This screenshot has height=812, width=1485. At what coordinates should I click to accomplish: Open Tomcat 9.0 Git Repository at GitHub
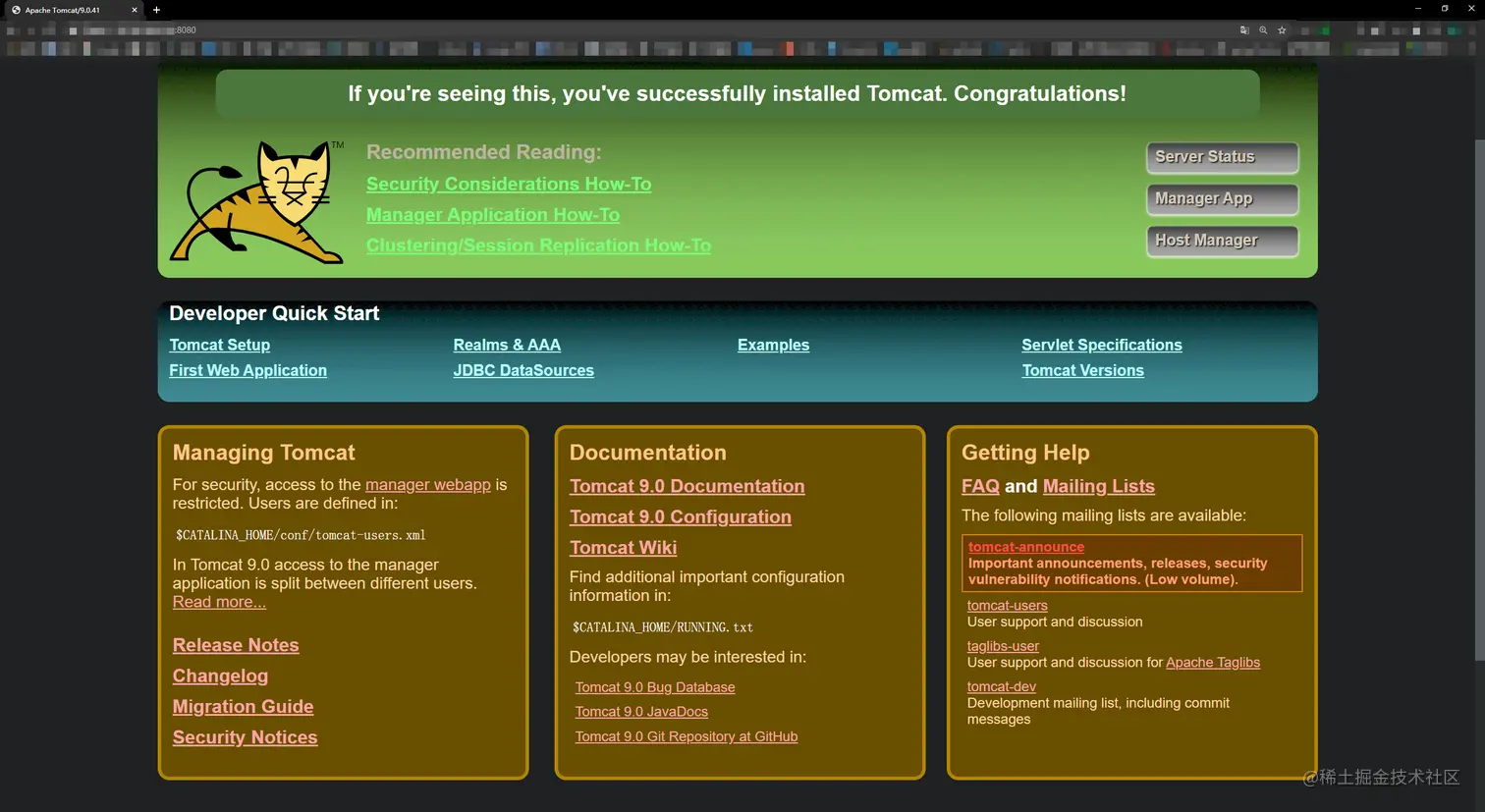click(x=687, y=736)
